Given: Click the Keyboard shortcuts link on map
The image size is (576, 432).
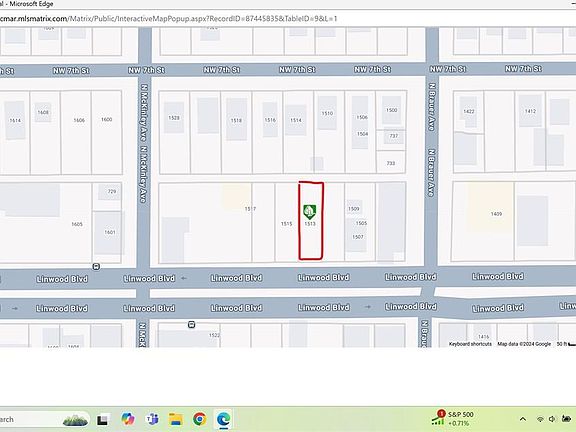Looking at the screenshot, I should click(470, 344).
